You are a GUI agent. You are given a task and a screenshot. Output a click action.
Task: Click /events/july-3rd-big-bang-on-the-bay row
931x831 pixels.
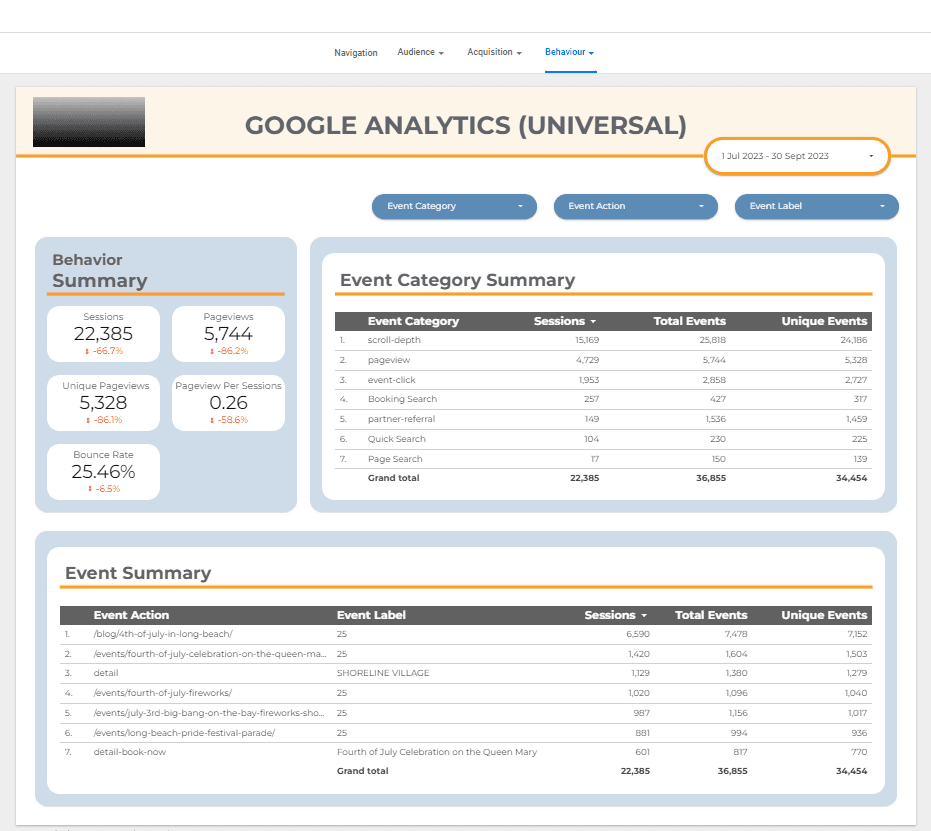coord(466,713)
